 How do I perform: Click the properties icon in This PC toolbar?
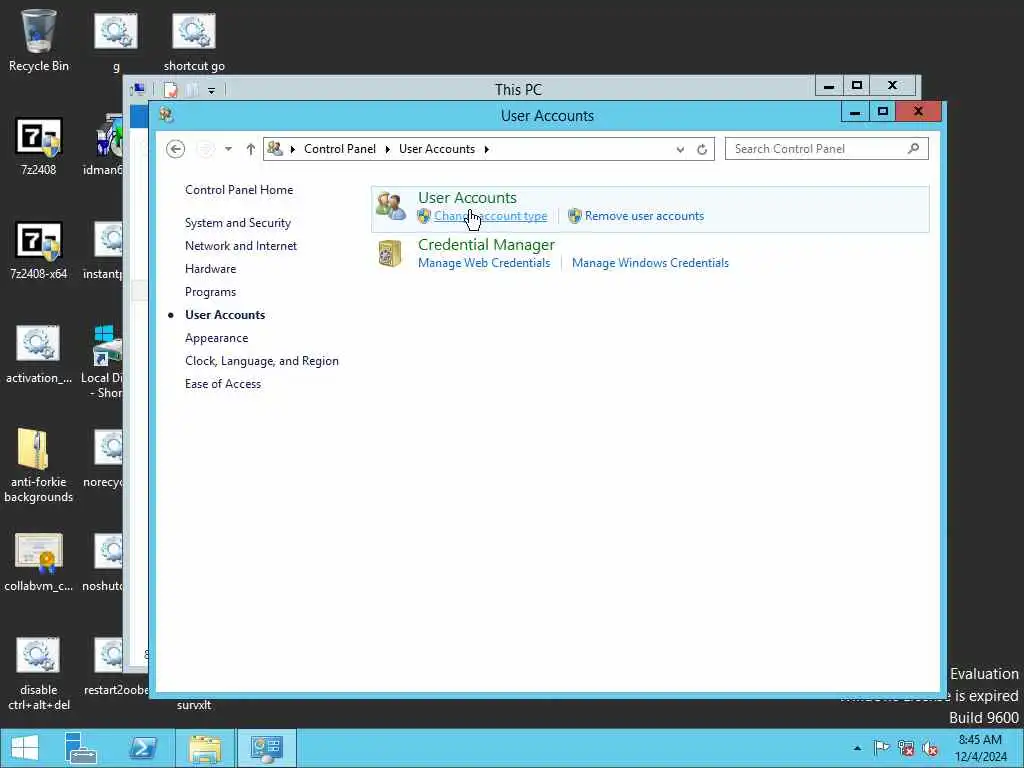(x=171, y=90)
